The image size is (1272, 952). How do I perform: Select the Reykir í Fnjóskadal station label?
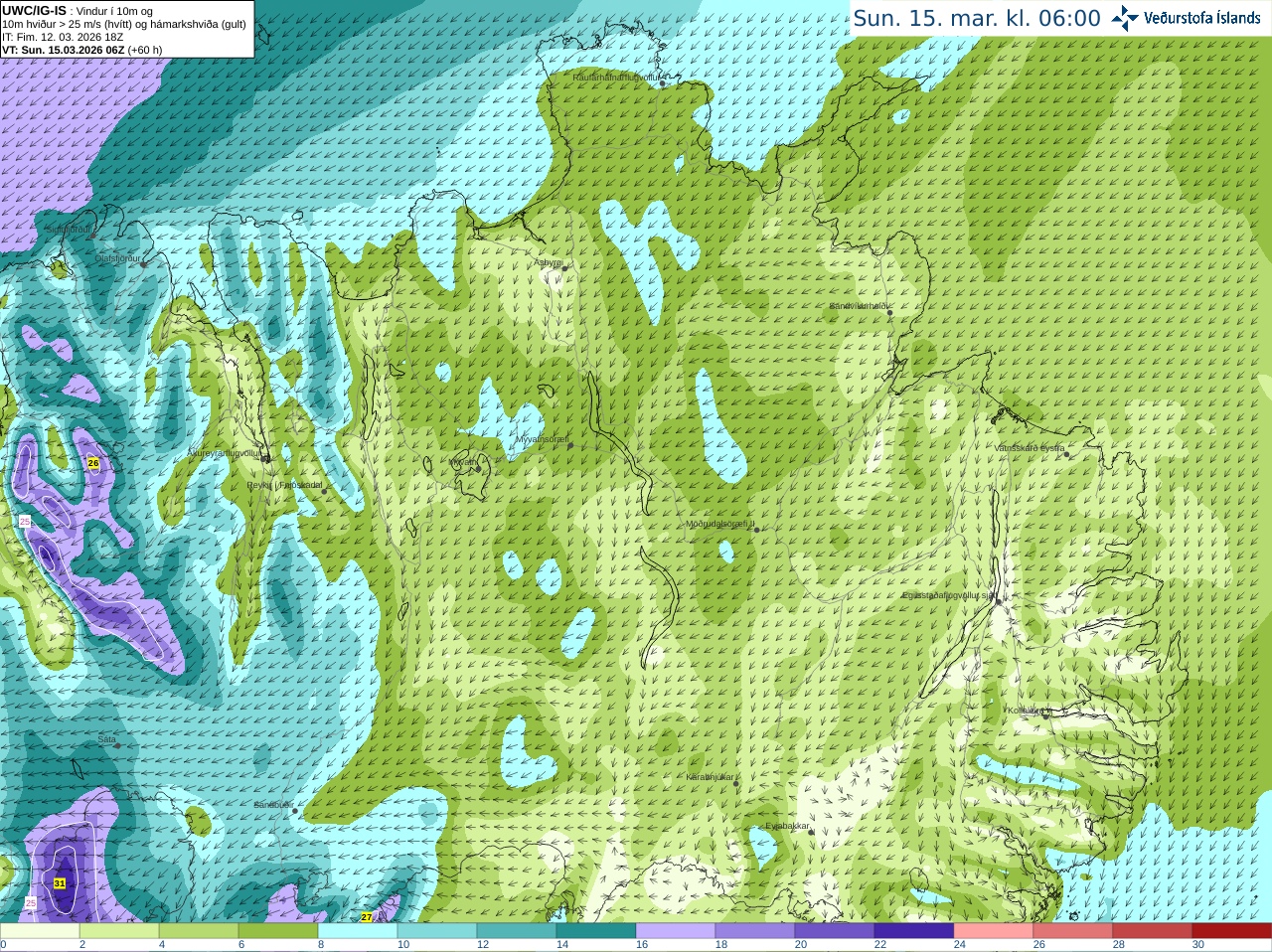pos(284,485)
